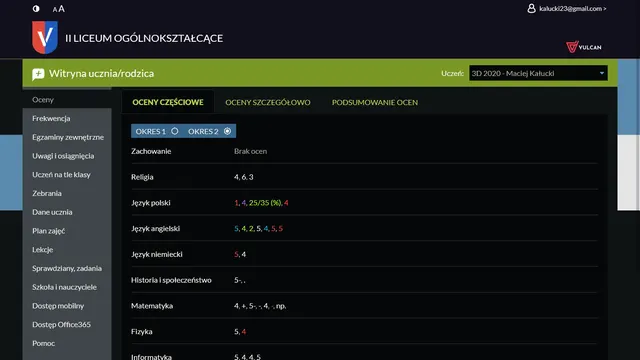Open Egzaminy zewnętrzne in the sidebar
Viewport: 640px width, 360px height.
(67, 137)
